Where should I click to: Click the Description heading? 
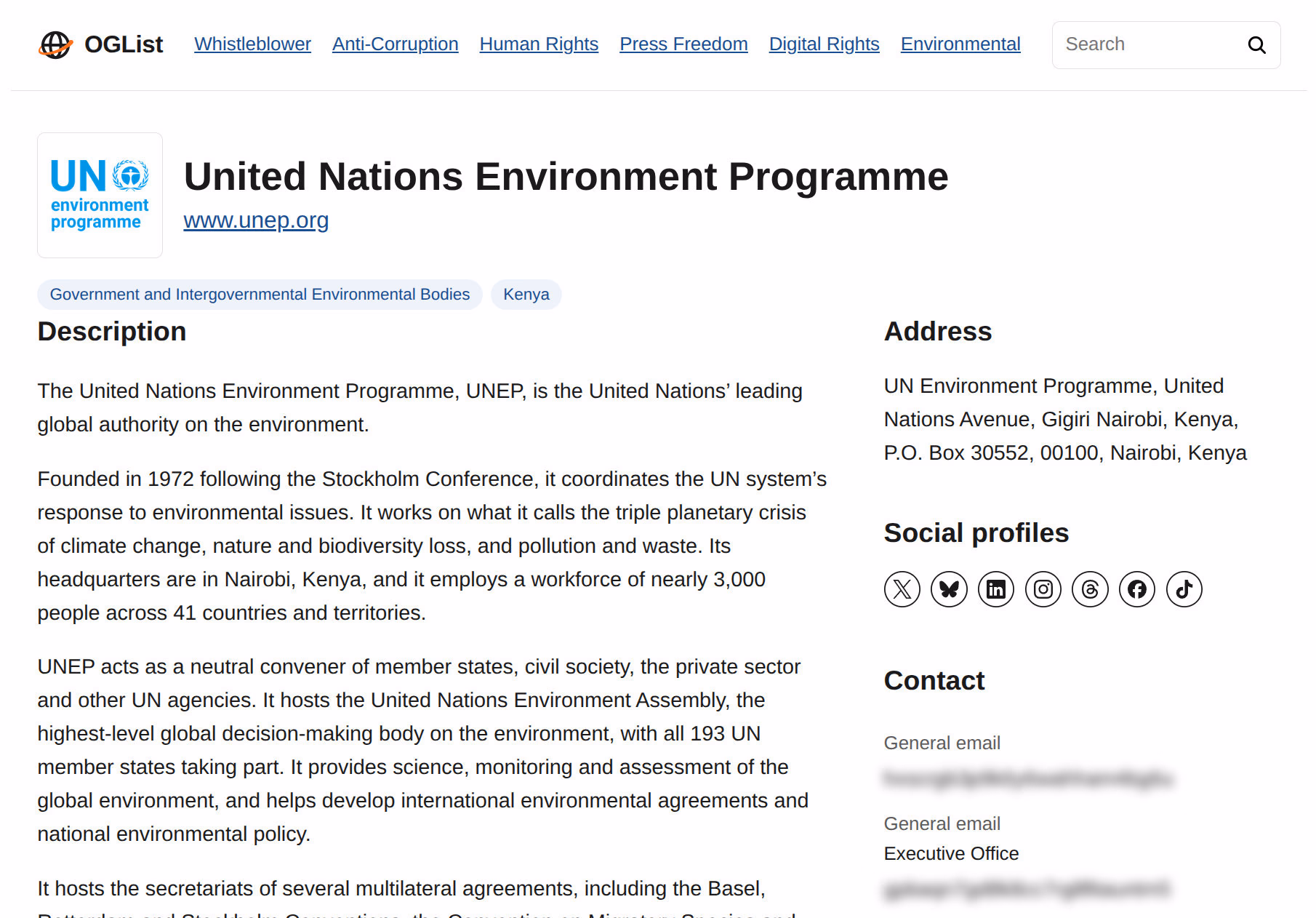click(x=112, y=332)
